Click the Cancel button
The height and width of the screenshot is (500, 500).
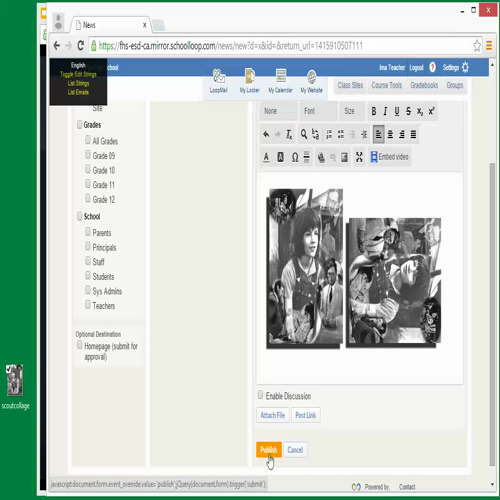coord(295,450)
